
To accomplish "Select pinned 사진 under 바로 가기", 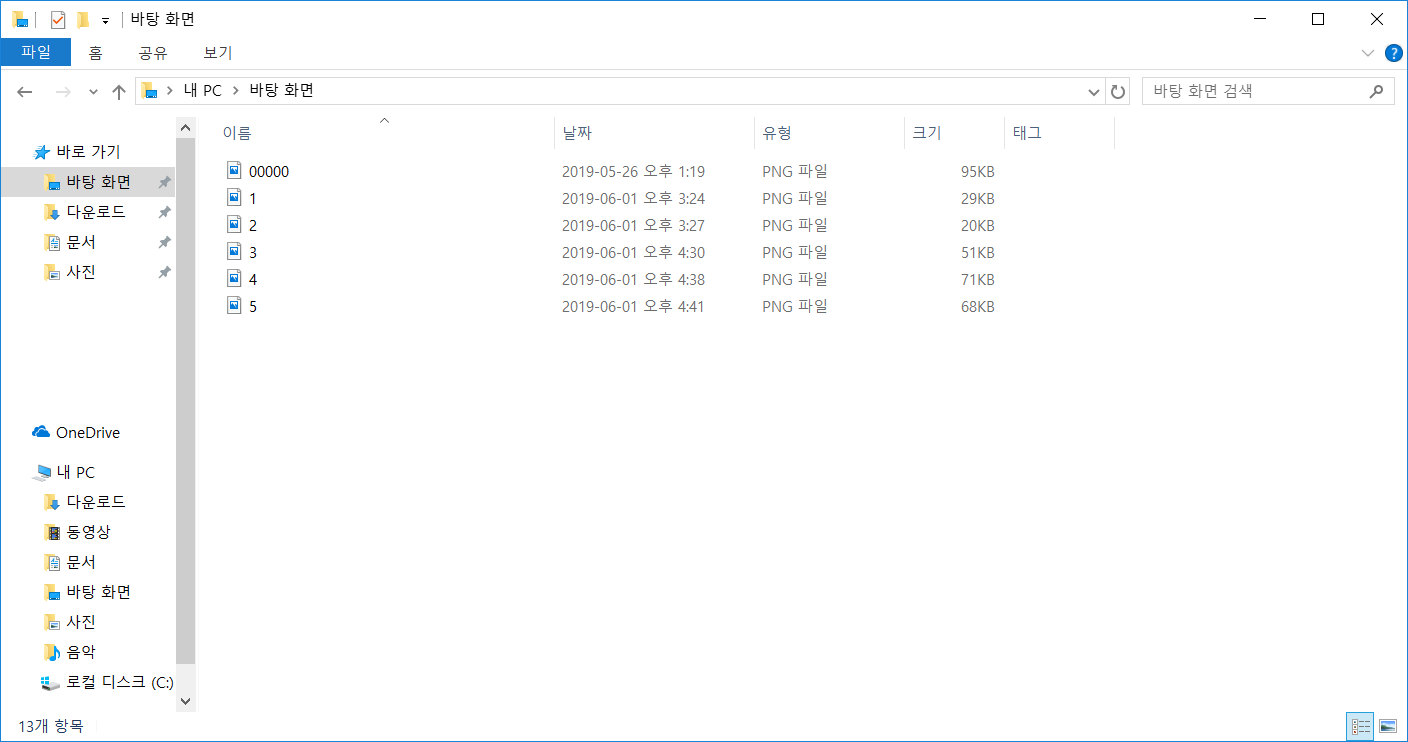I will (81, 272).
